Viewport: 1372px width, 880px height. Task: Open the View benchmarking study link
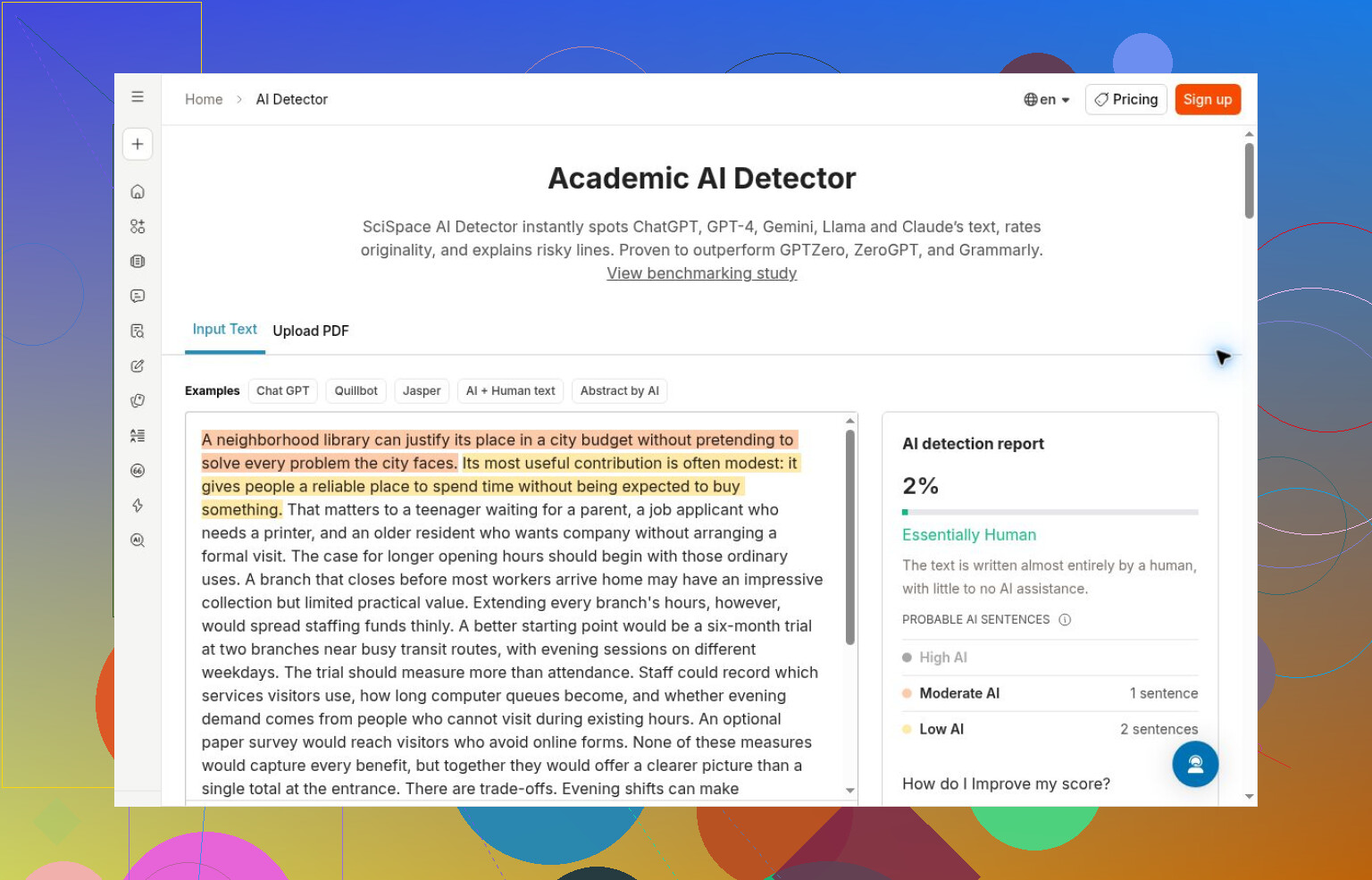(x=701, y=273)
